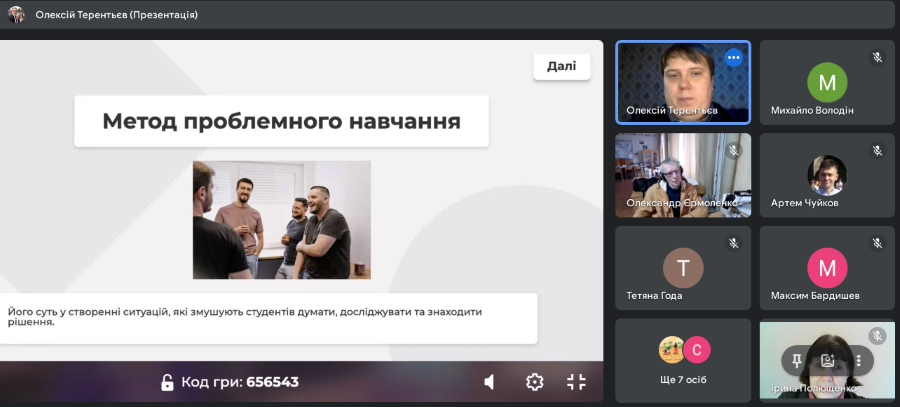Click Артем Чуйков's round profile photo

[x=827, y=175]
